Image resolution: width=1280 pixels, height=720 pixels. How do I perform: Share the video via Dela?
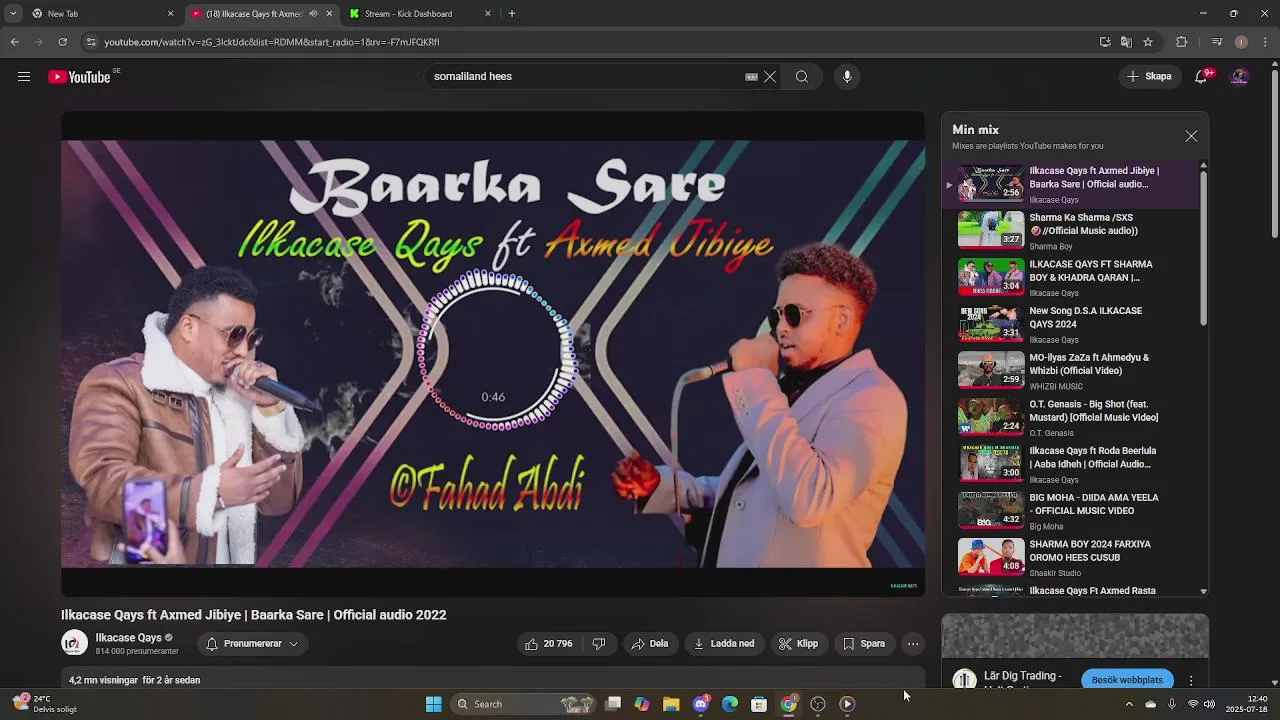click(649, 644)
